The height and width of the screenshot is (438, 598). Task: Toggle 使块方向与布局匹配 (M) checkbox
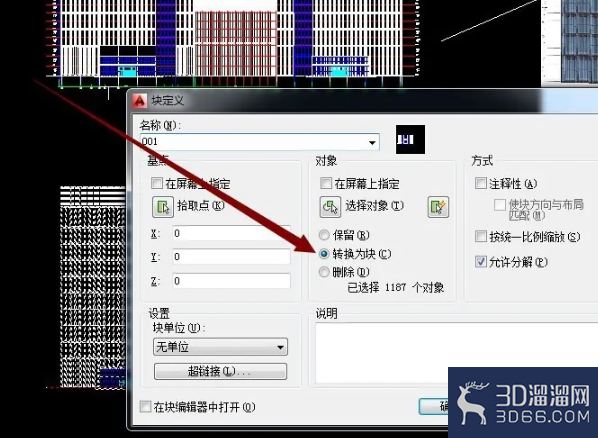(x=499, y=205)
